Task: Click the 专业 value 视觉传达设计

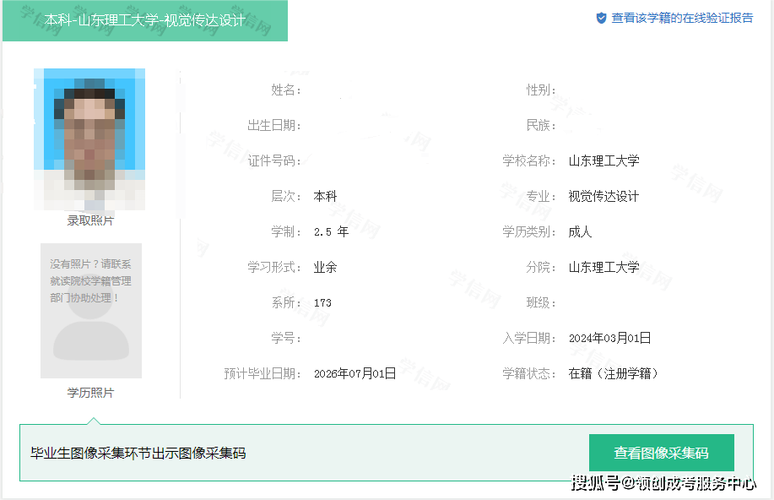Action: click(603, 196)
